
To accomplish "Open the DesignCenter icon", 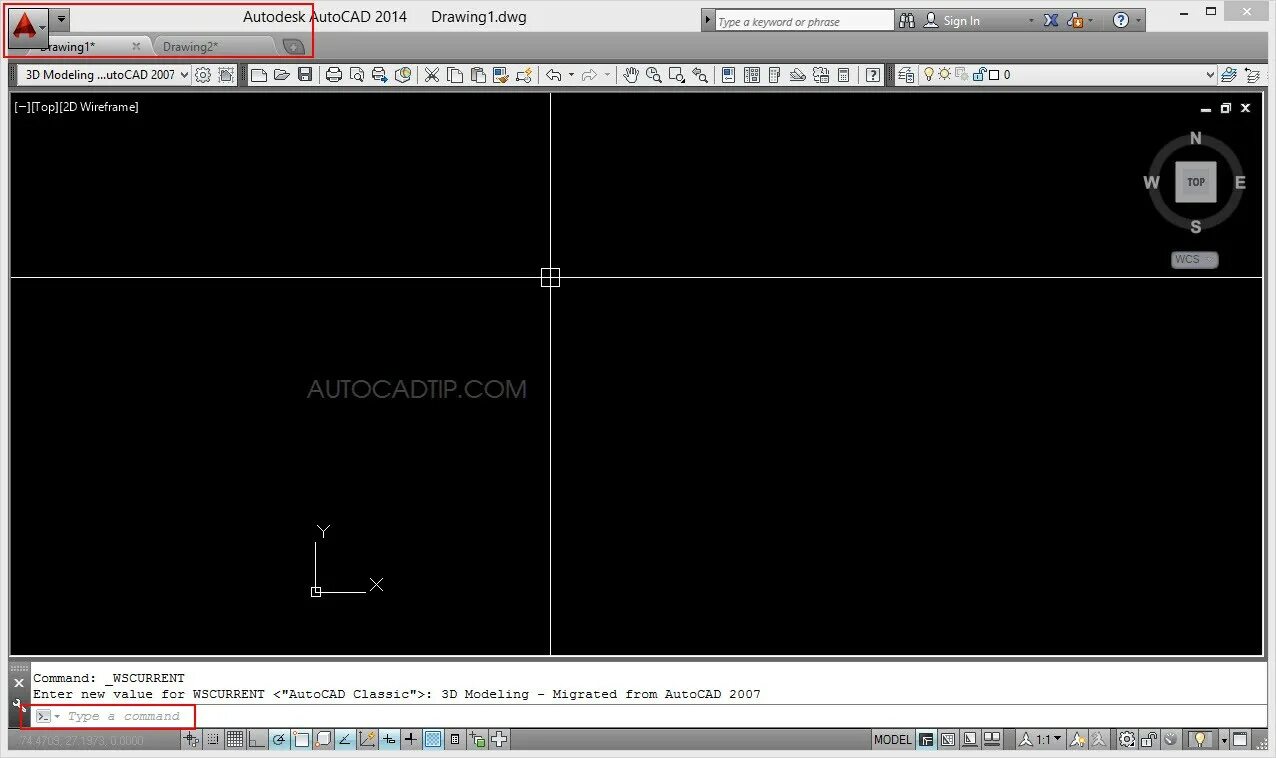I will point(752,75).
